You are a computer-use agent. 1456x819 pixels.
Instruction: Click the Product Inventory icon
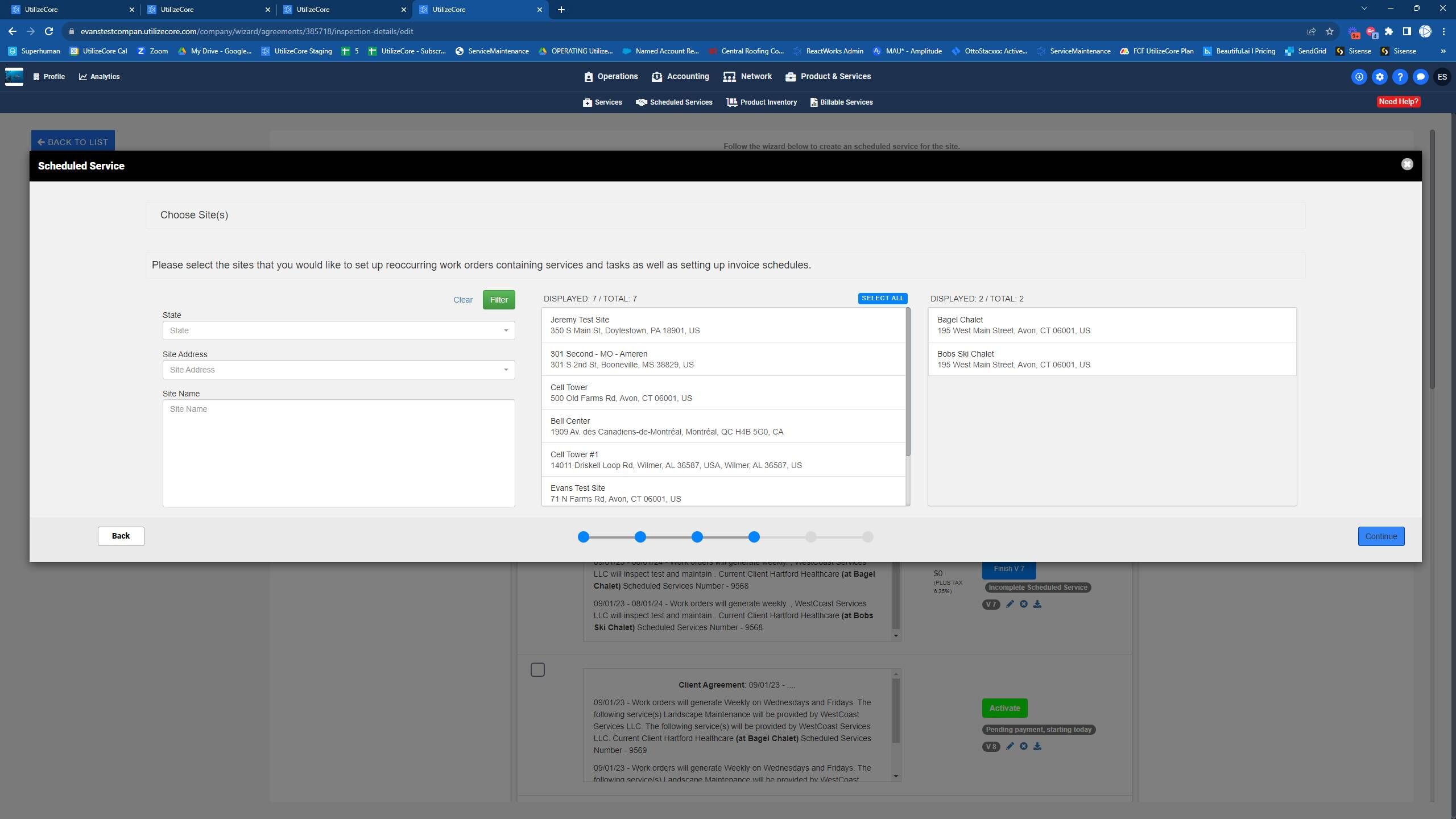pyautogui.click(x=731, y=102)
